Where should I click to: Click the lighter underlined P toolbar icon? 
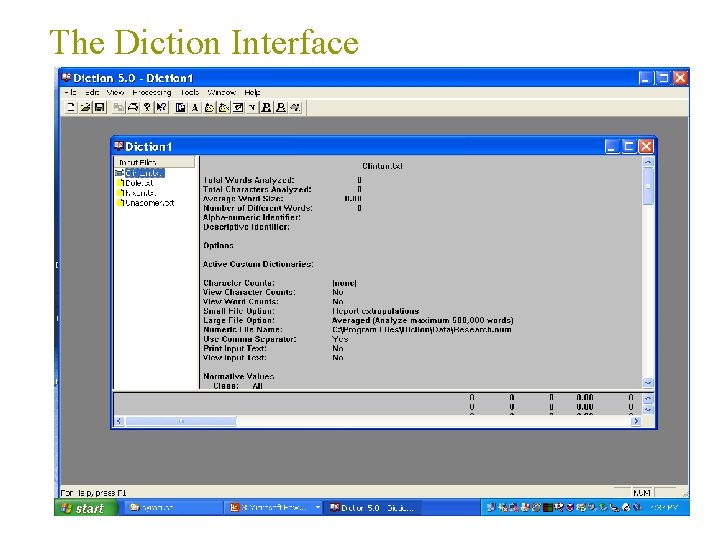tap(281, 107)
